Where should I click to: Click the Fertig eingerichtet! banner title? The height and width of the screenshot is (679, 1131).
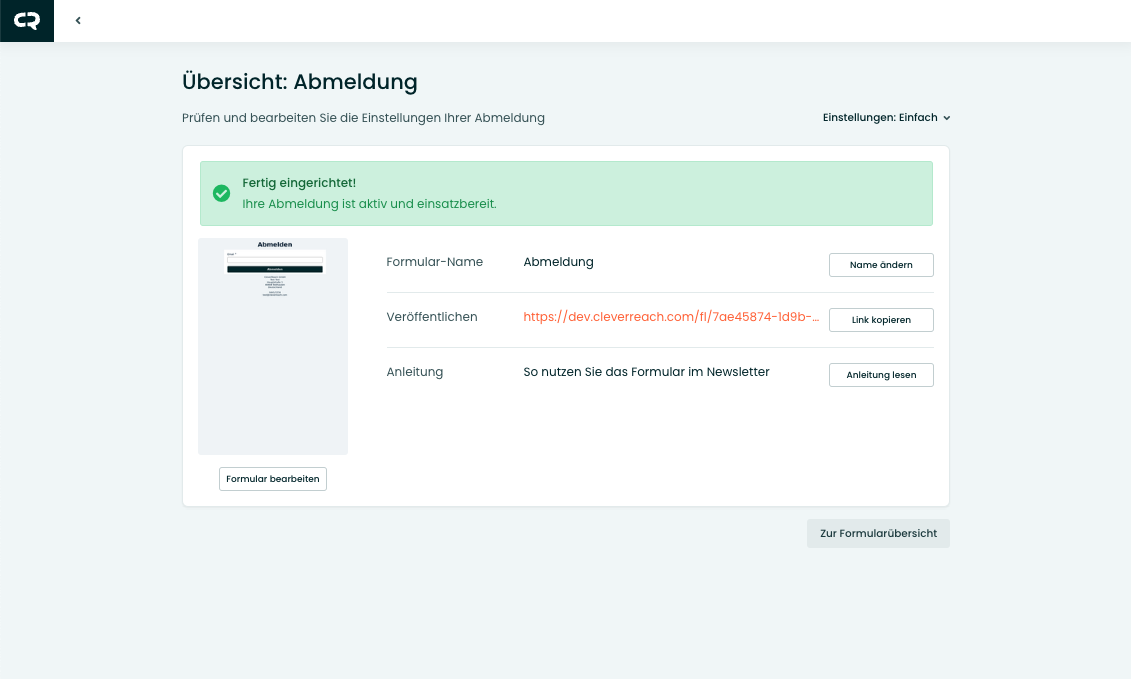click(x=299, y=183)
